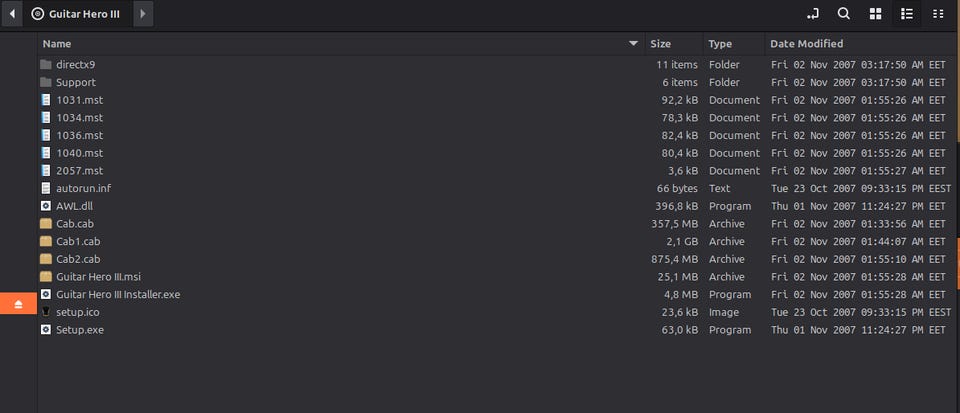Click the 6 items size cell
The image size is (960, 413).
[x=680, y=82]
